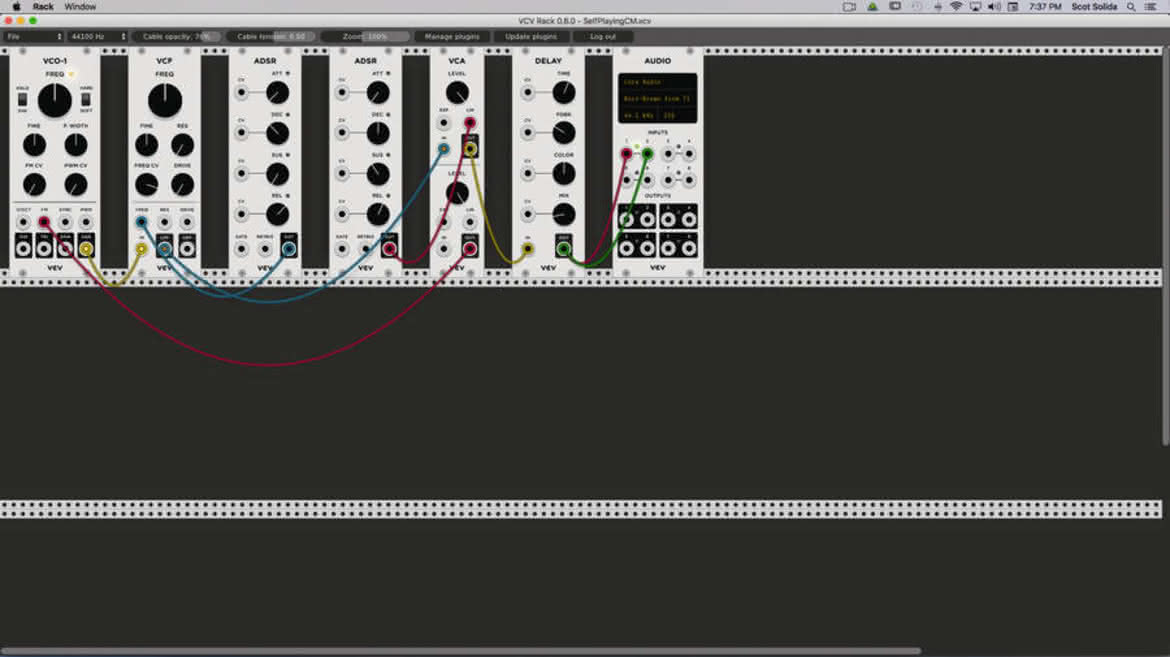This screenshot has height=657, width=1170.
Task: Open the Apple menu
Action: click(x=16, y=7)
